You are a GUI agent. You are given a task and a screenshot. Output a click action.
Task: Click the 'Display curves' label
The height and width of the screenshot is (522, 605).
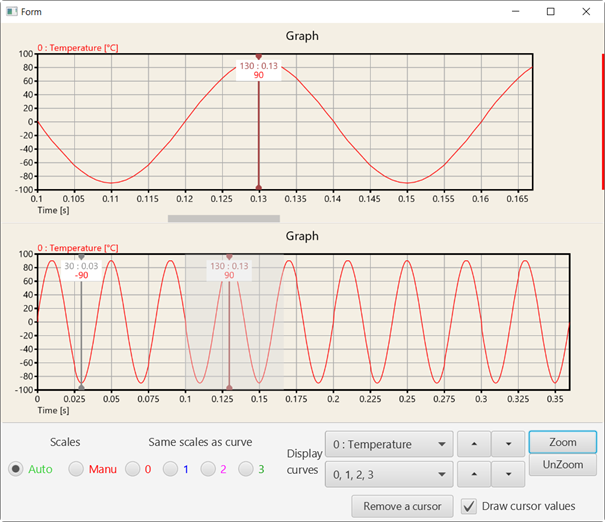point(304,461)
